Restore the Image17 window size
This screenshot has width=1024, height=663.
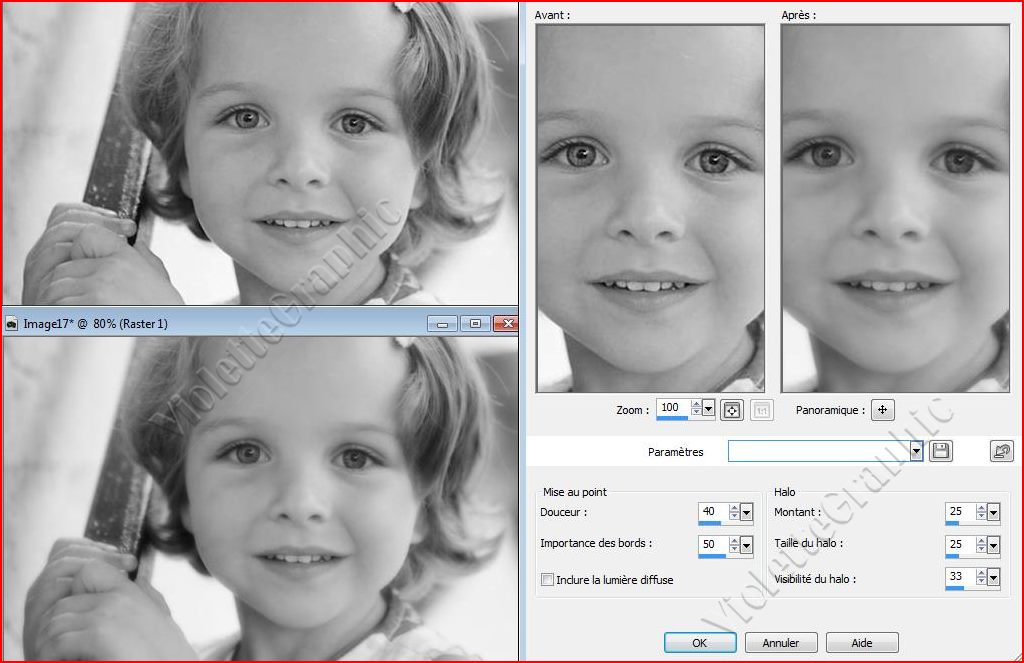coord(475,324)
